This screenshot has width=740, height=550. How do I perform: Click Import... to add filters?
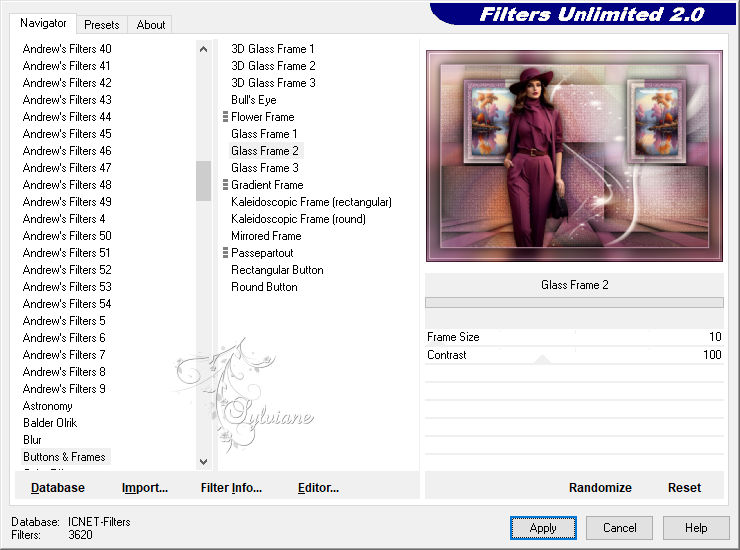pos(145,488)
